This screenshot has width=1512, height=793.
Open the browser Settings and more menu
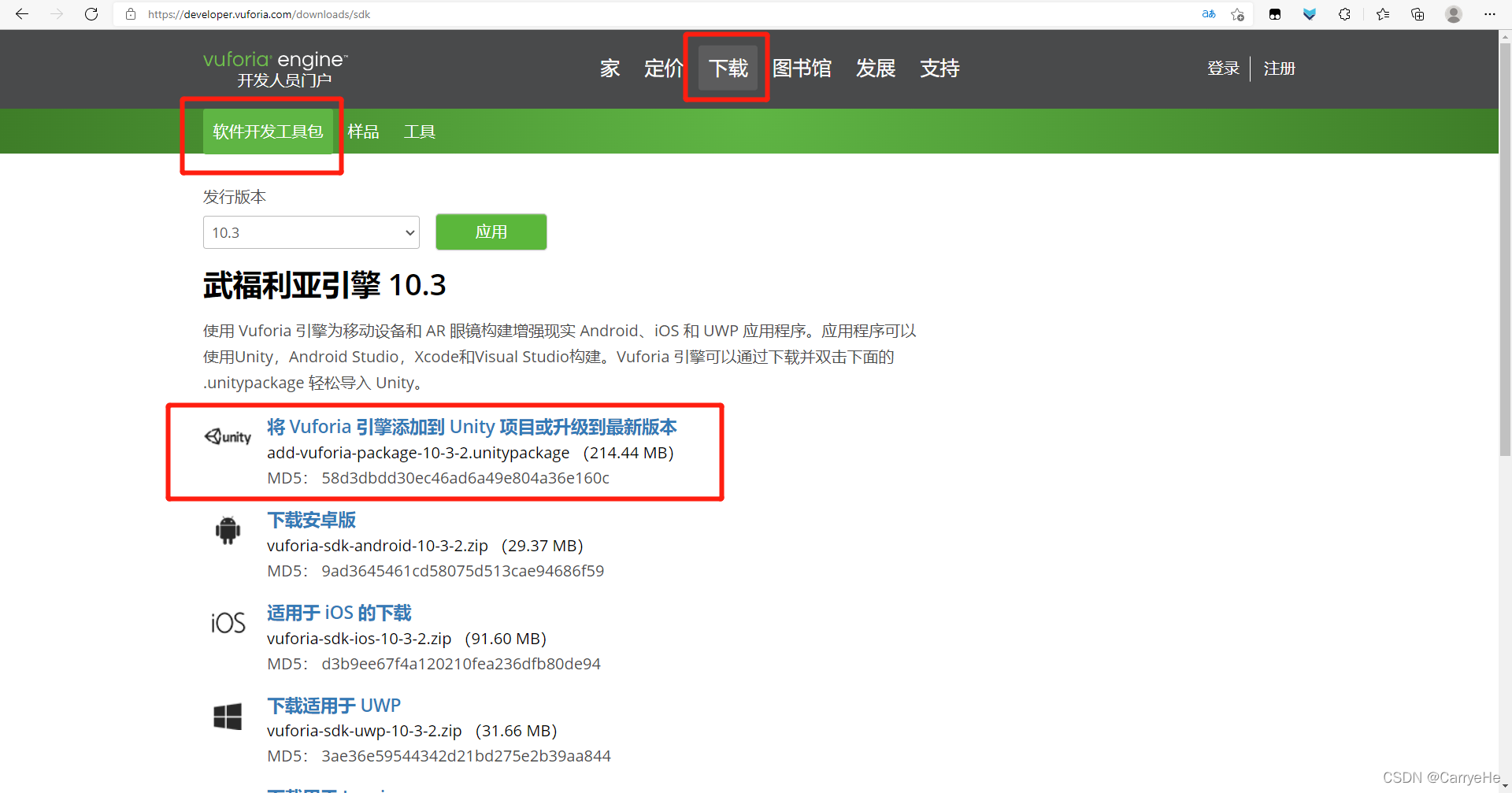pyautogui.click(x=1489, y=14)
